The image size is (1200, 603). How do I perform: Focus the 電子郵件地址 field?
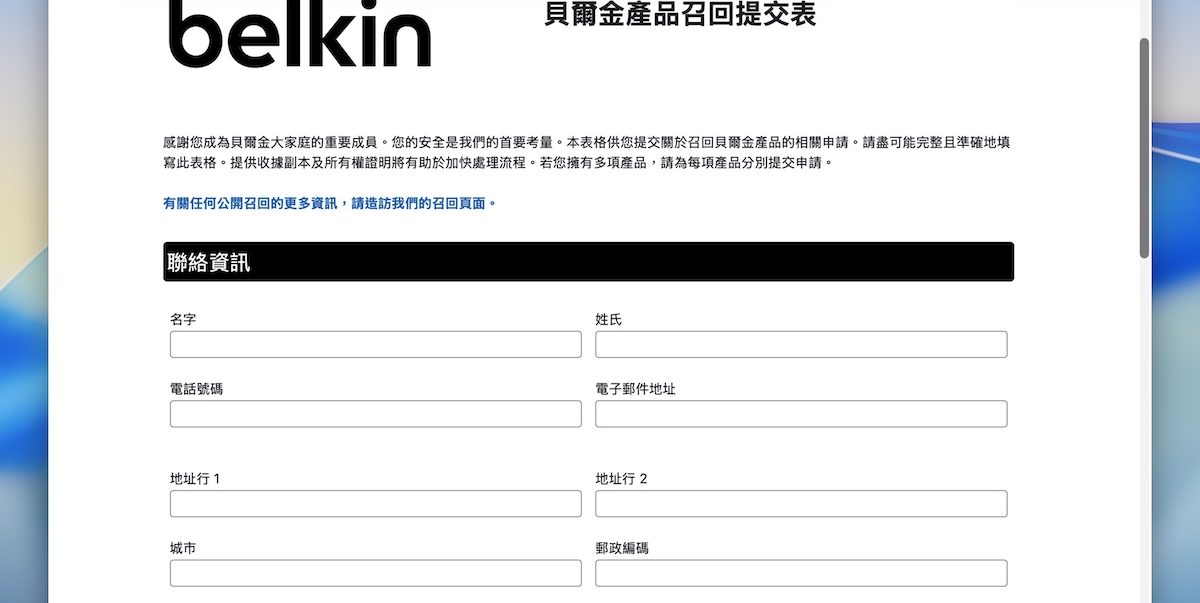click(x=800, y=414)
